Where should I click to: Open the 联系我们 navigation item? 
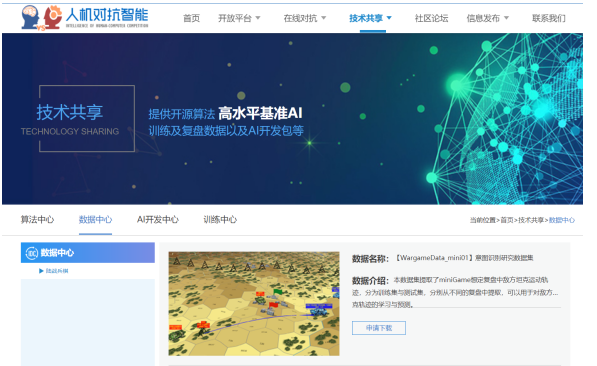click(x=548, y=18)
